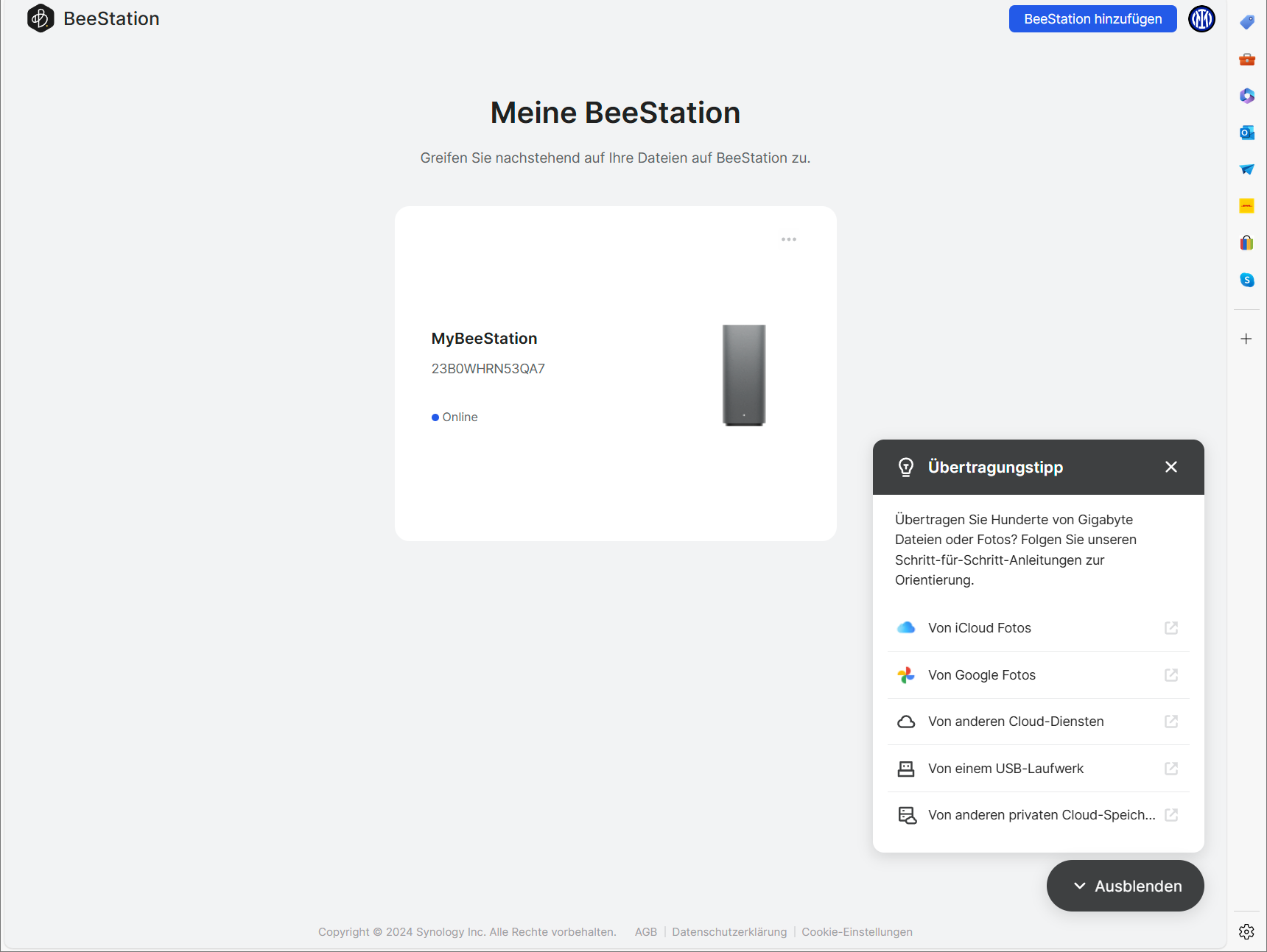Click the BeeStation hinzufügen button
This screenshot has width=1267, height=952.
point(1092,19)
